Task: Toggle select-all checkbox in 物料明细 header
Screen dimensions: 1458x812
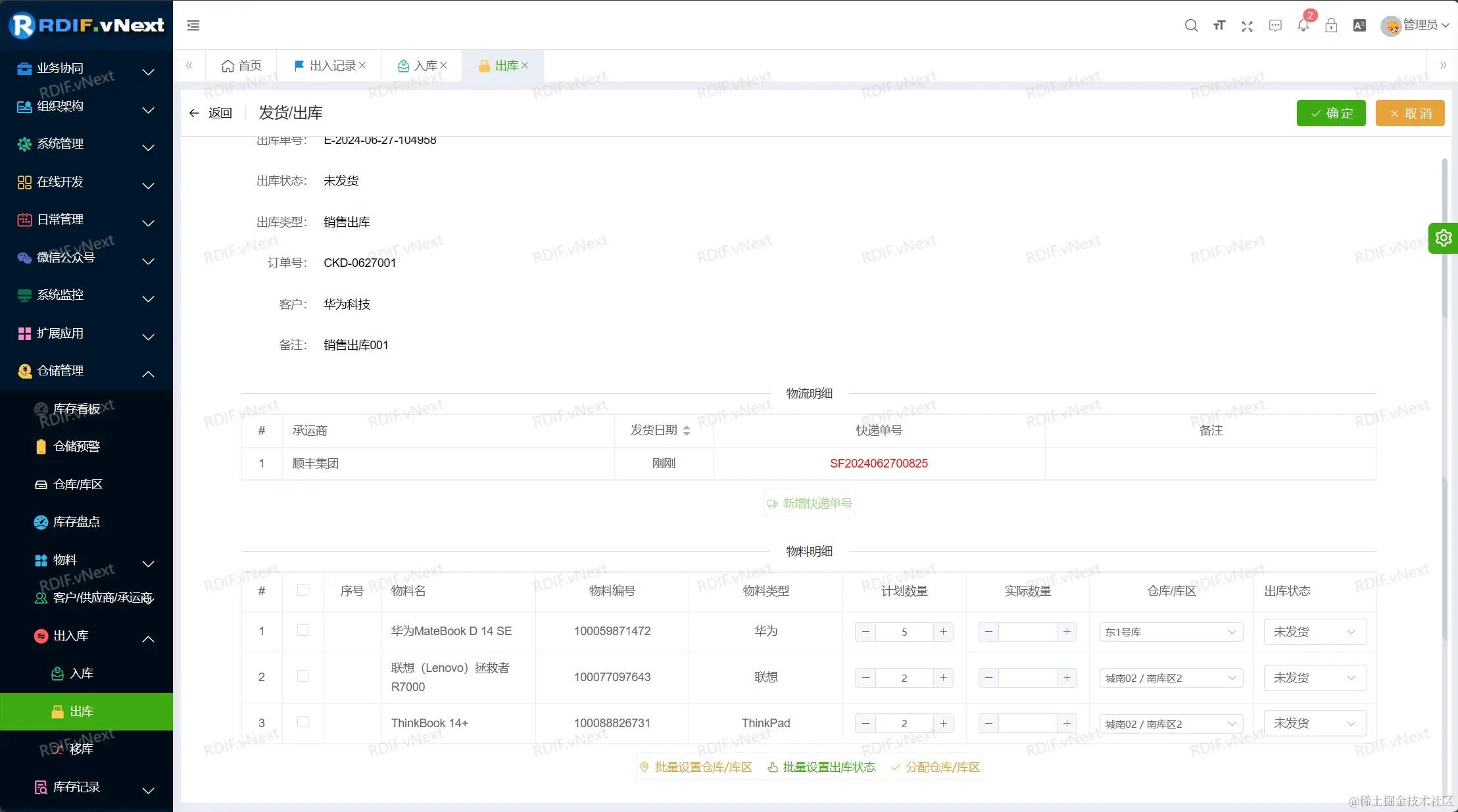Action: [303, 590]
